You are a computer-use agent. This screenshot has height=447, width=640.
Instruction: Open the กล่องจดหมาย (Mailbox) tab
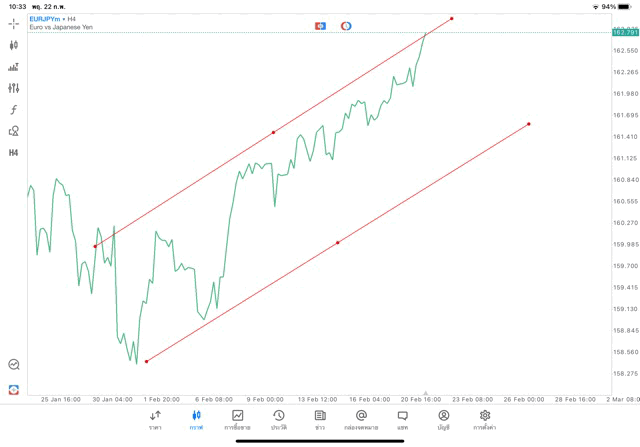click(361, 419)
